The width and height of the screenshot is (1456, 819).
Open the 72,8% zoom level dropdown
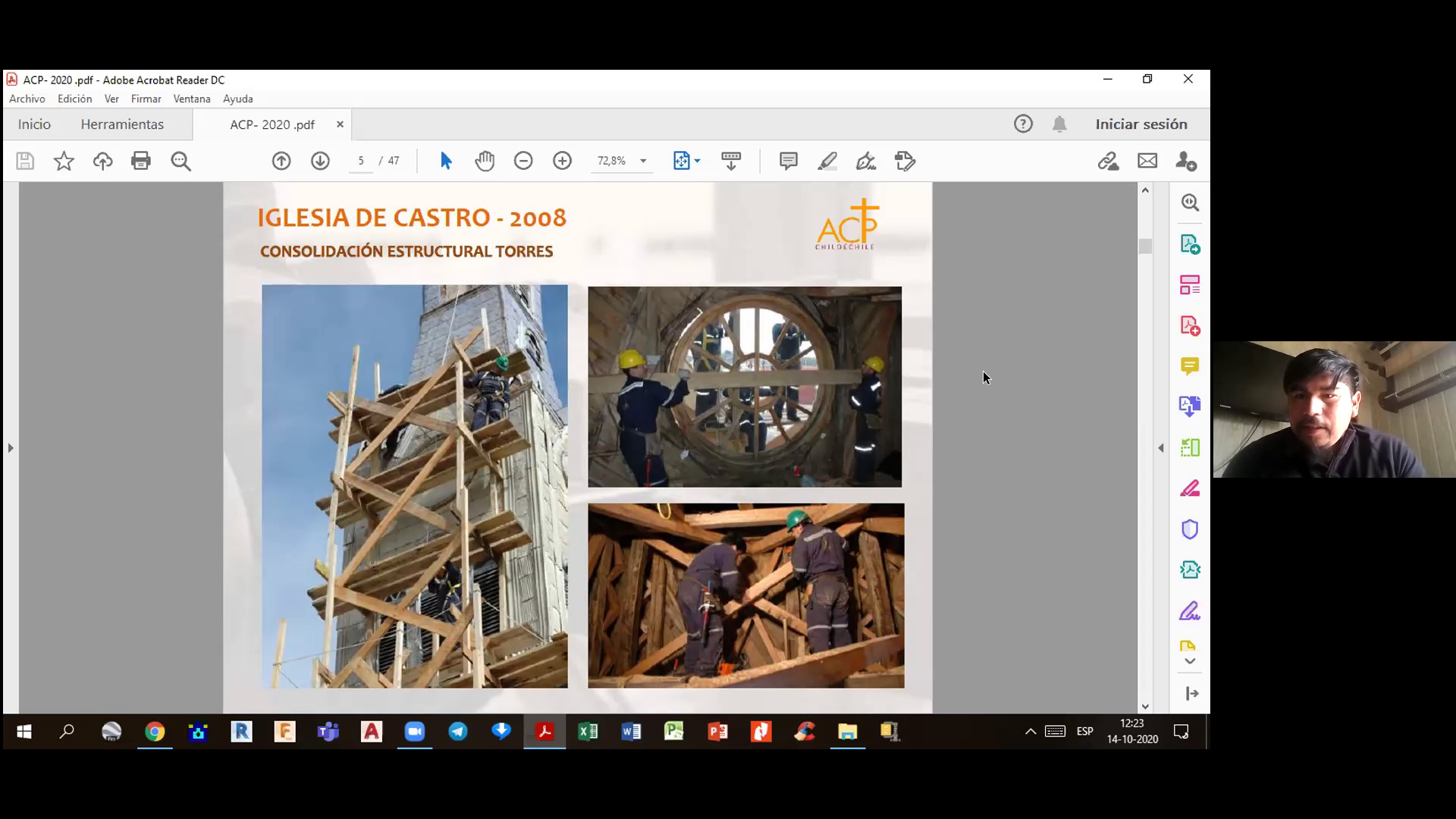pos(643,161)
